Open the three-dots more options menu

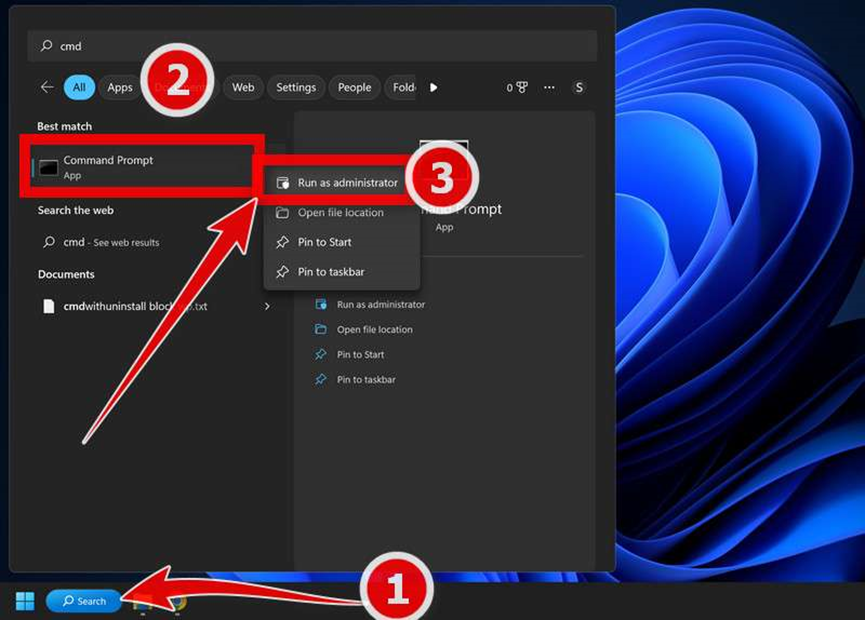[x=549, y=87]
